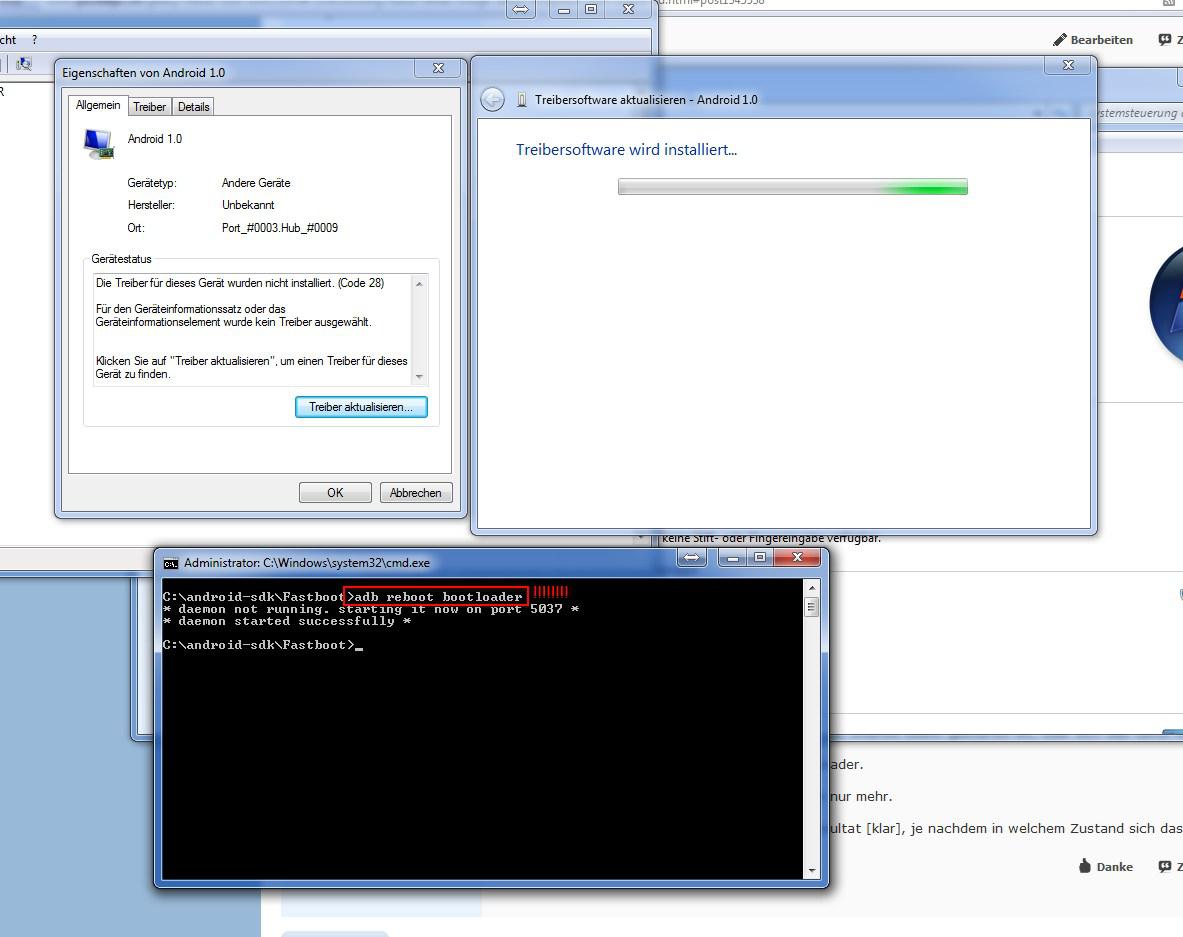Viewport: 1183px width, 937px height.
Task: Minimize the cmd.exe window
Action: click(x=732, y=558)
